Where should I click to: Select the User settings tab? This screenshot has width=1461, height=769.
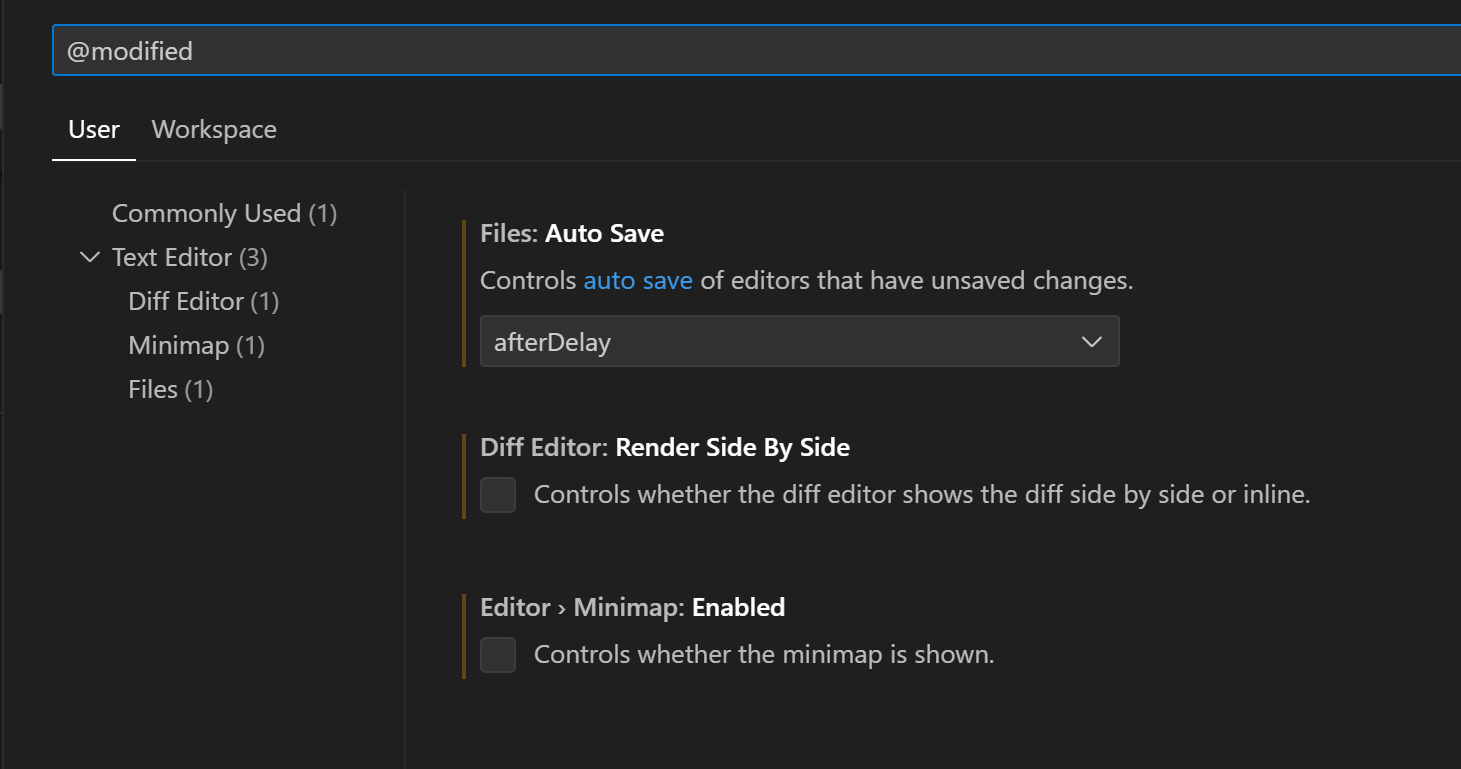pos(93,129)
